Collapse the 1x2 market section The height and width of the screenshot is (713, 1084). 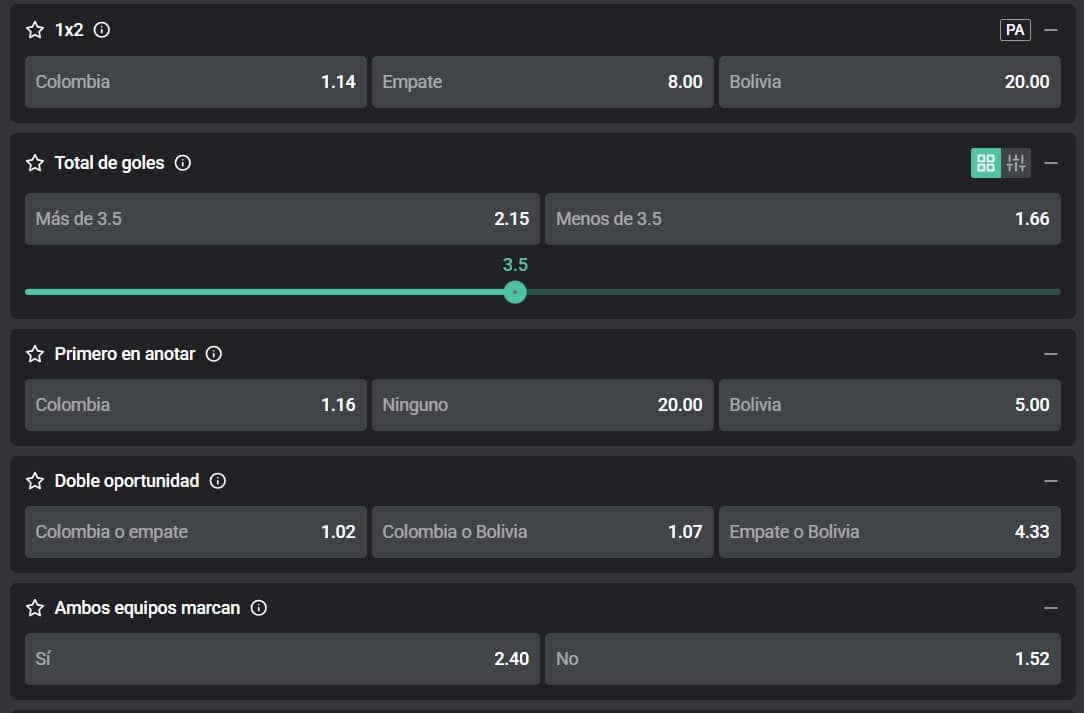click(1050, 30)
